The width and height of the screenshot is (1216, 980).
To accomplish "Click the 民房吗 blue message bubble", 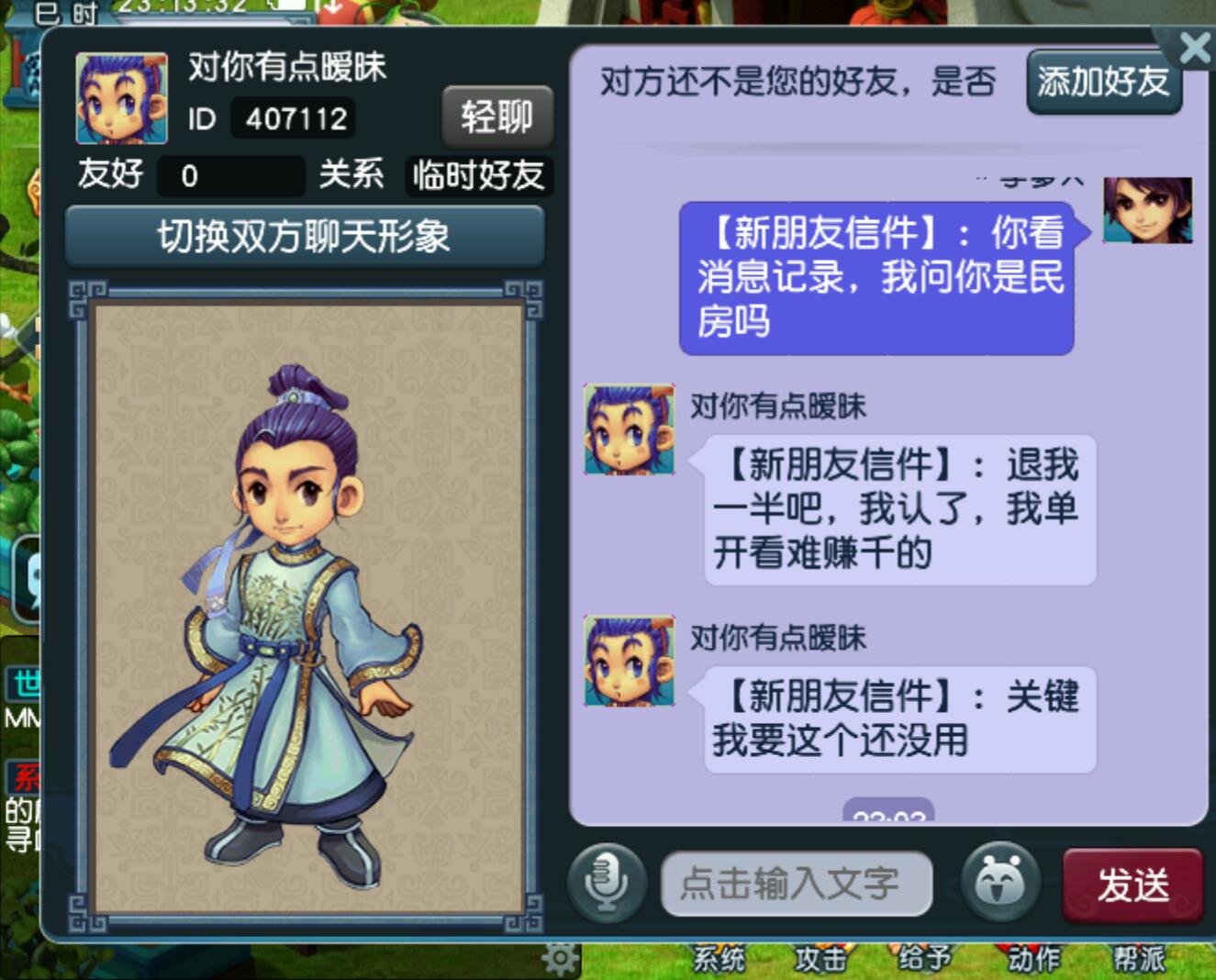I will tap(876, 278).
